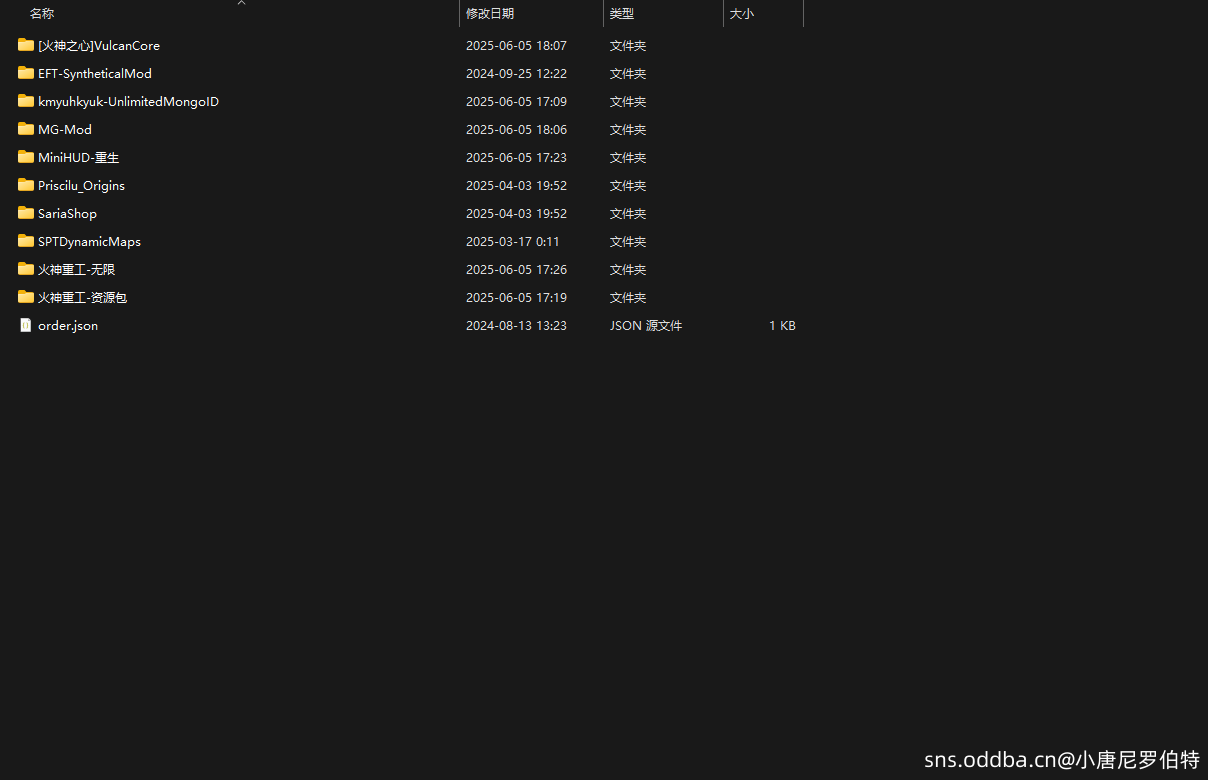Click the sort arrow above the 名称 column

tap(241, 3)
